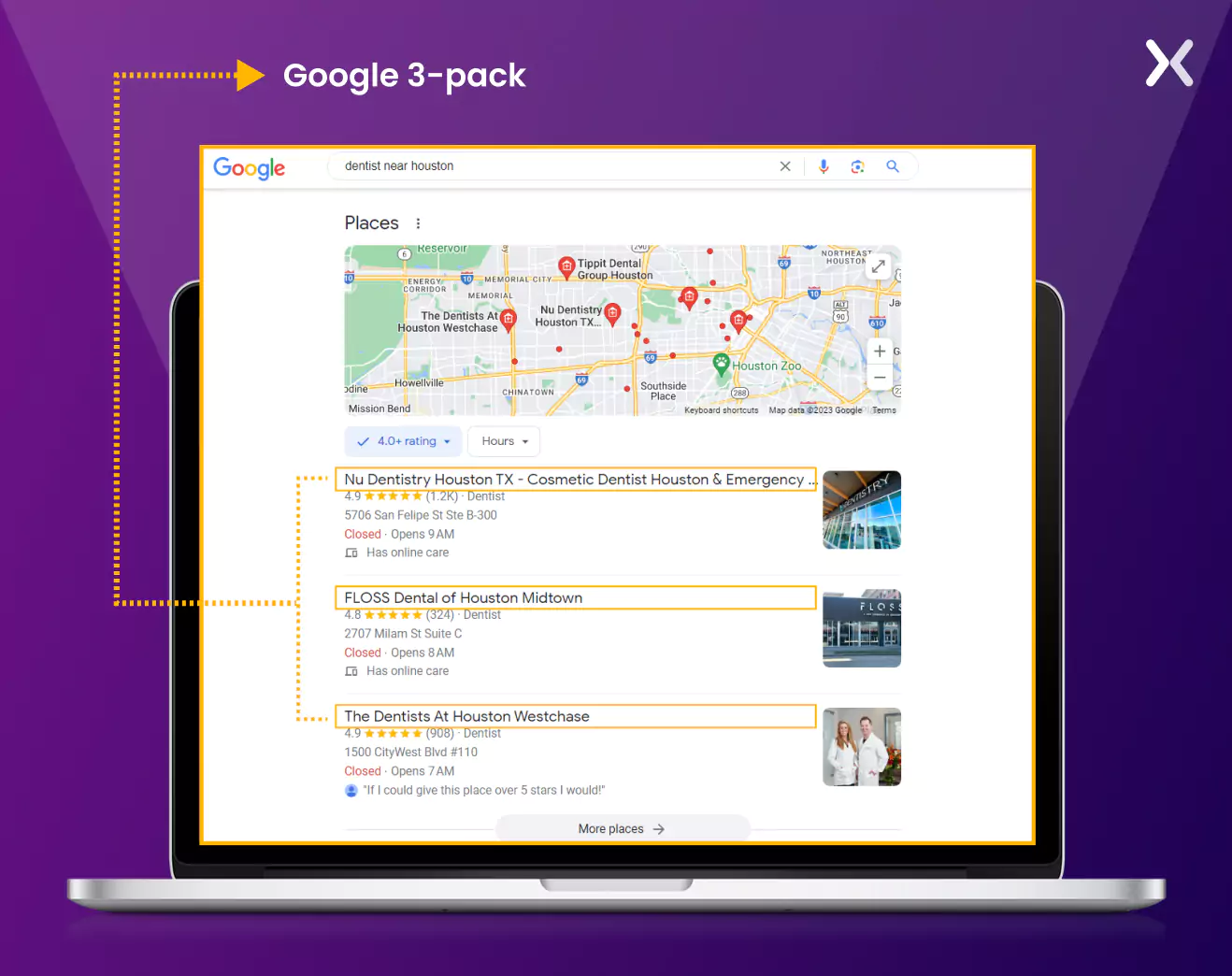Screen dimensions: 1232x976
Task: Click 'Has online care' under FLOSS Dental
Action: [408, 671]
